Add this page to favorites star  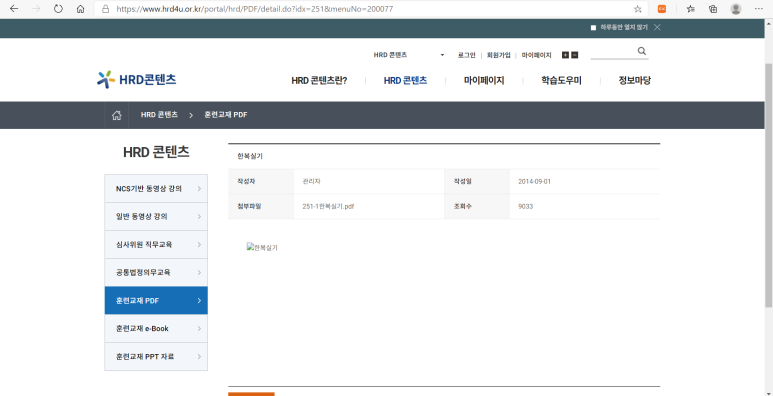(x=637, y=9)
